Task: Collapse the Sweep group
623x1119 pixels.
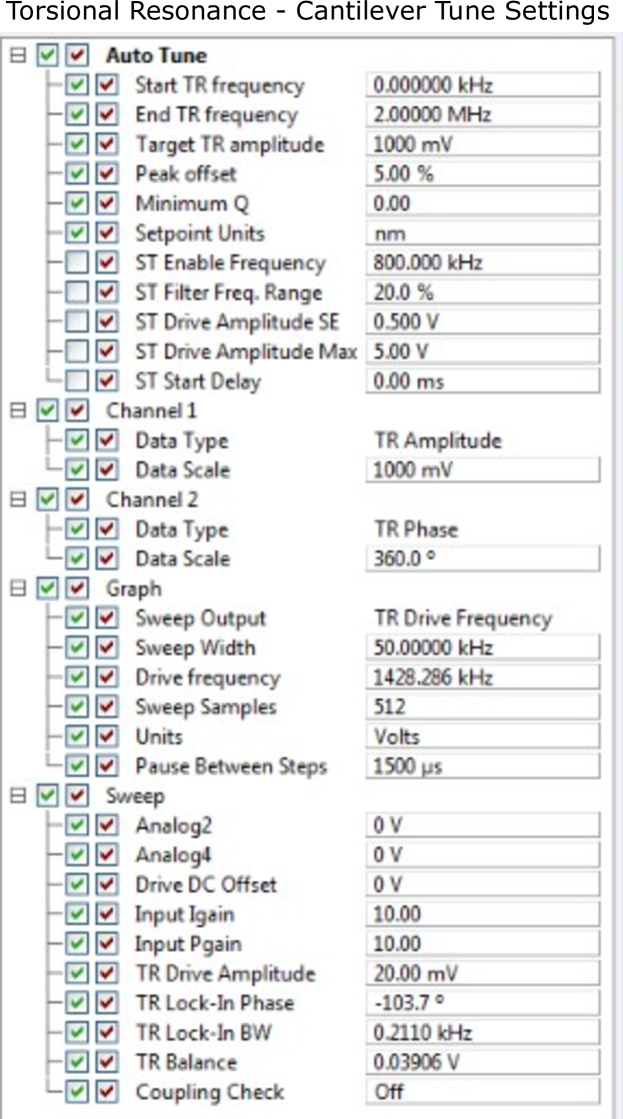Action: [18, 796]
